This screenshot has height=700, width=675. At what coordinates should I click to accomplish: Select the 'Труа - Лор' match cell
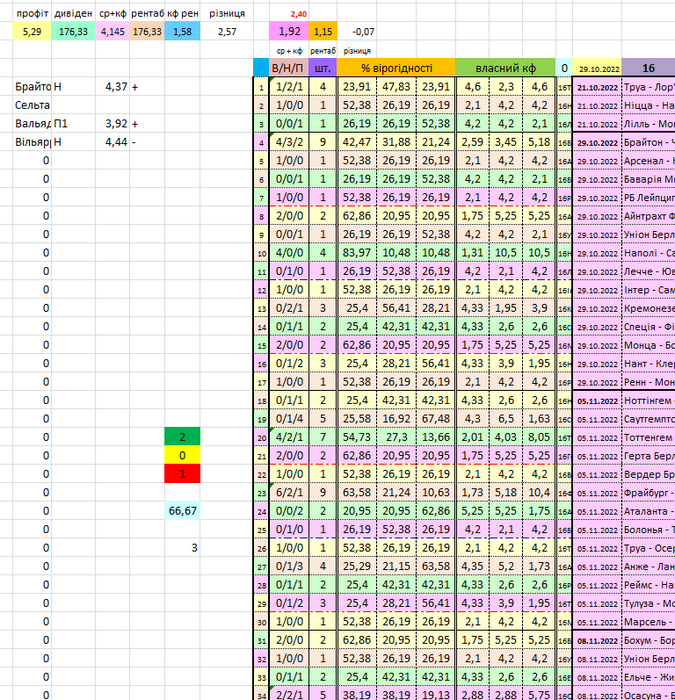pyautogui.click(x=648, y=87)
